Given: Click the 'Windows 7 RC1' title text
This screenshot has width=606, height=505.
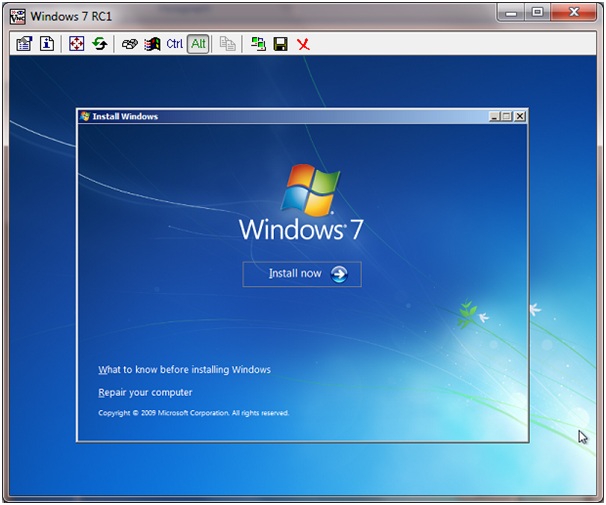Looking at the screenshot, I should coord(71,17).
